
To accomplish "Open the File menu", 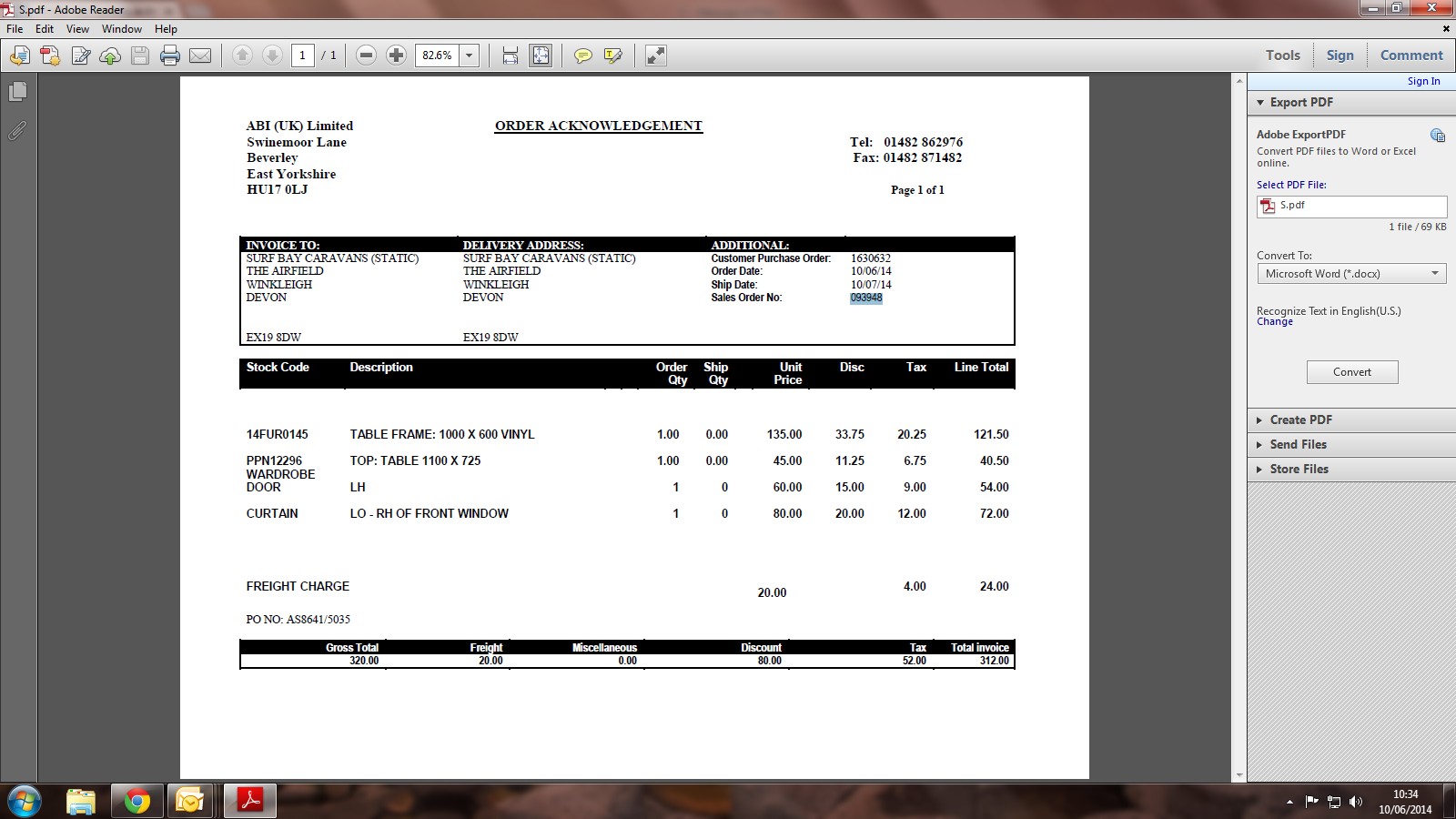I will pyautogui.click(x=15, y=29).
